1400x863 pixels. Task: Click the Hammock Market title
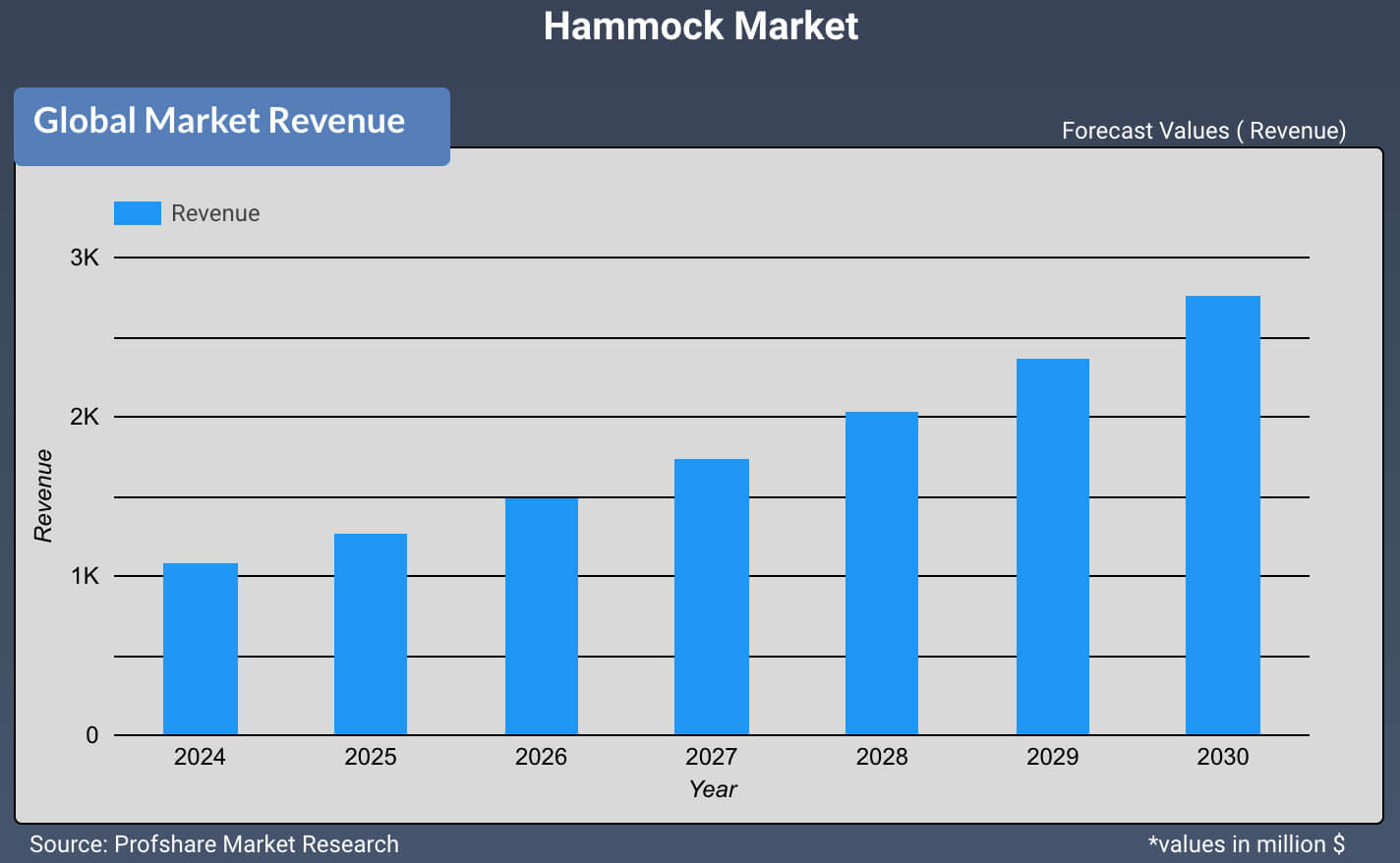click(x=701, y=26)
